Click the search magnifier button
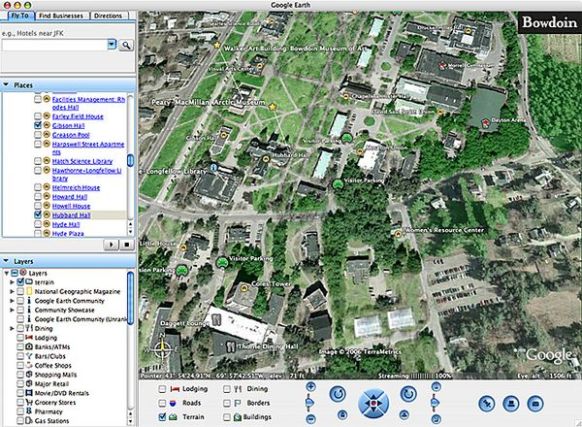 click(x=127, y=45)
